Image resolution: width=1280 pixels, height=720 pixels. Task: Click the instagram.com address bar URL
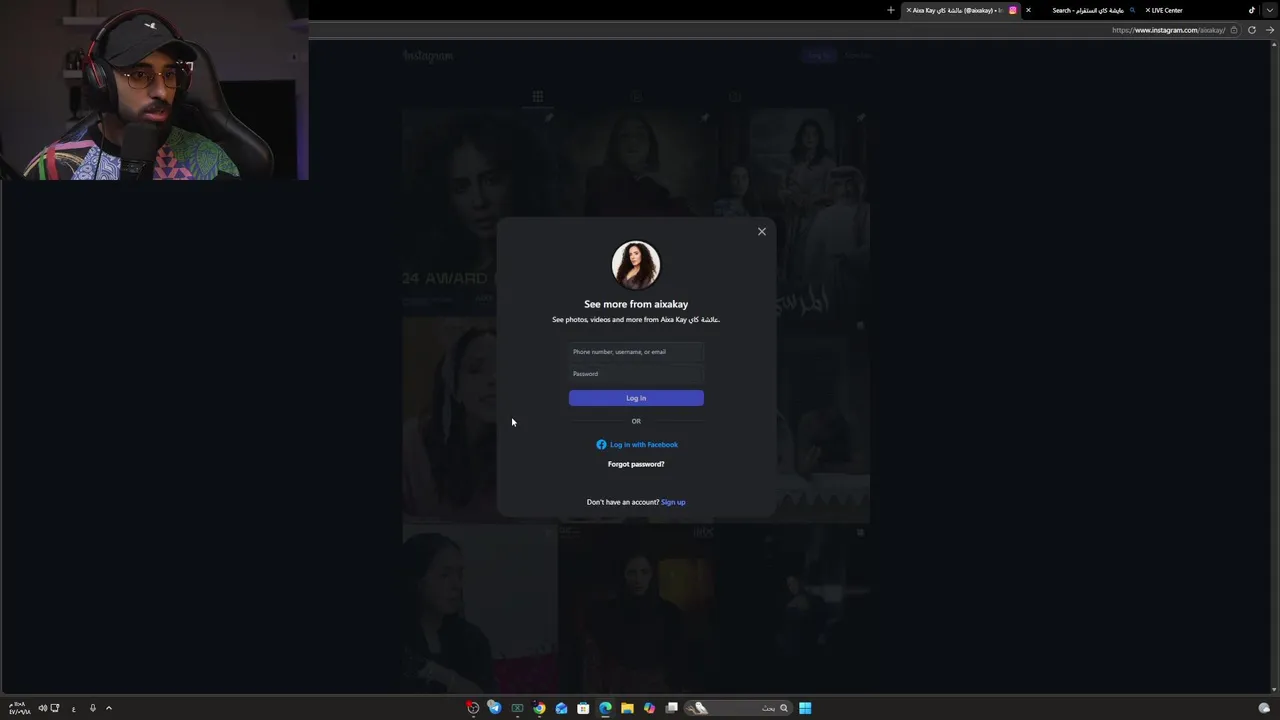coord(1168,30)
